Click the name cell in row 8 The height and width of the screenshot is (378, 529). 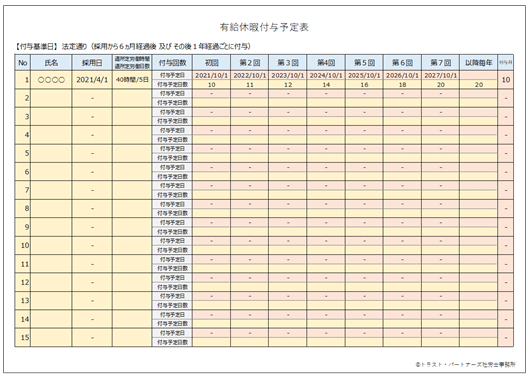click(x=51, y=209)
